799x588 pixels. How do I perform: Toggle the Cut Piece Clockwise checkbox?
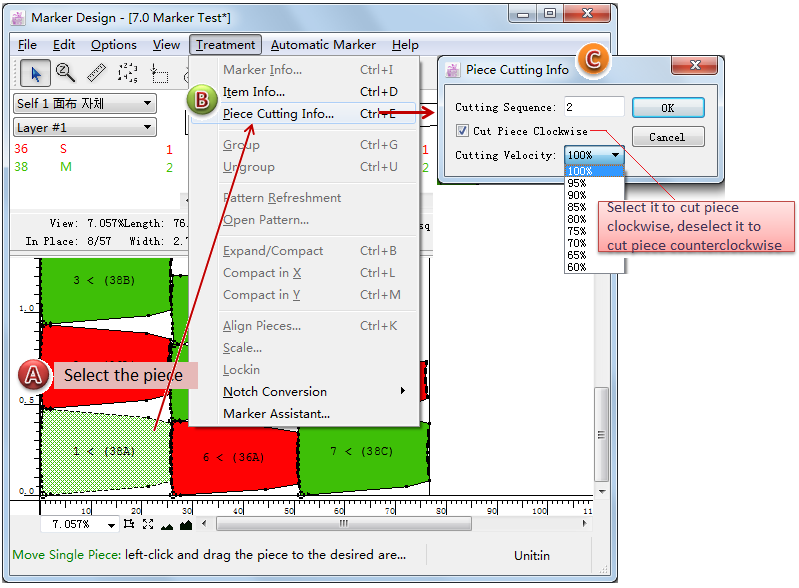click(x=461, y=131)
